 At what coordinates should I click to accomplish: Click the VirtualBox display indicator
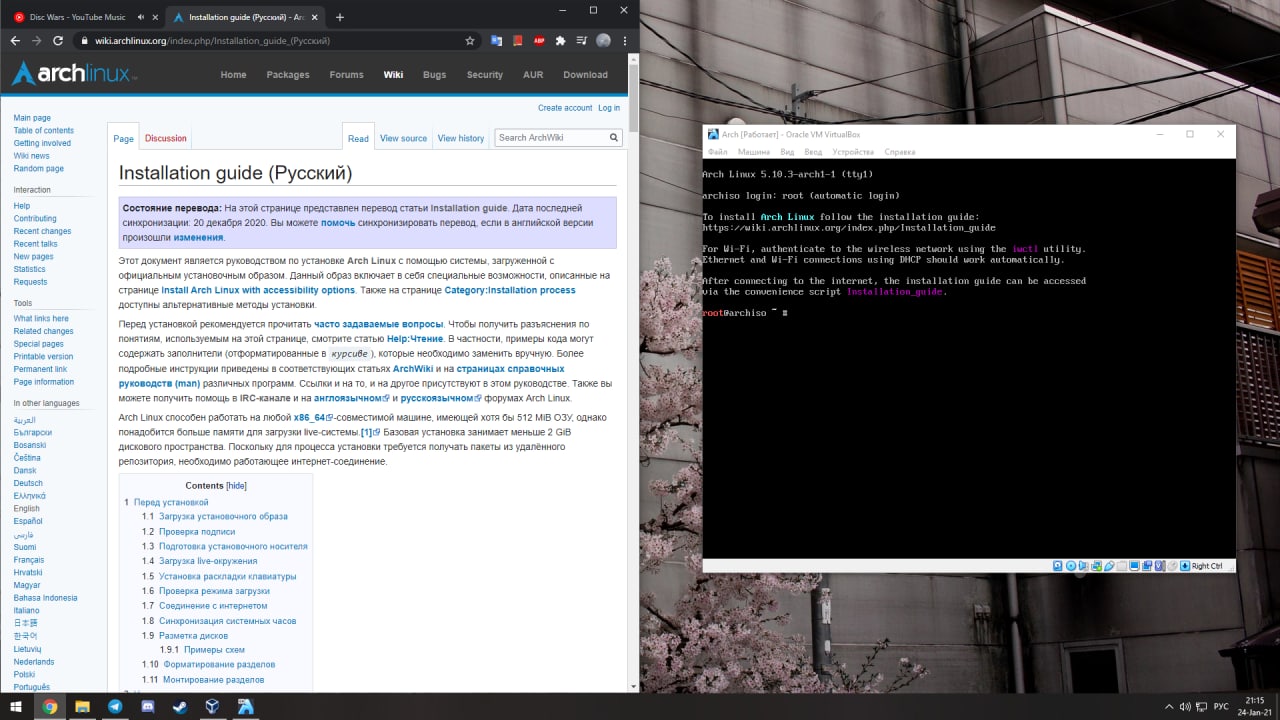pyautogui.click(x=1134, y=566)
